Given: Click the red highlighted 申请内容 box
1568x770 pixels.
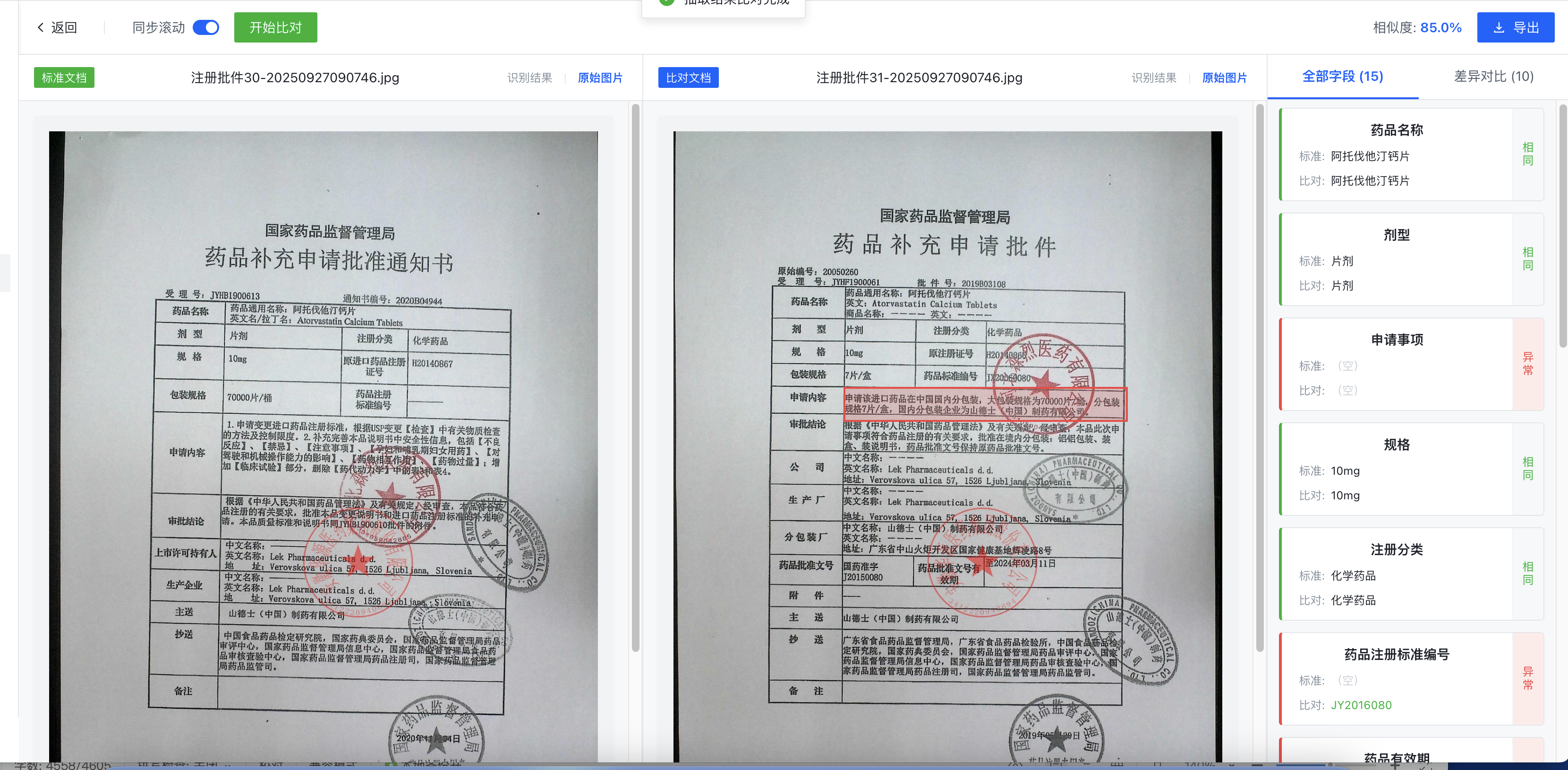Looking at the screenshot, I should 985,404.
